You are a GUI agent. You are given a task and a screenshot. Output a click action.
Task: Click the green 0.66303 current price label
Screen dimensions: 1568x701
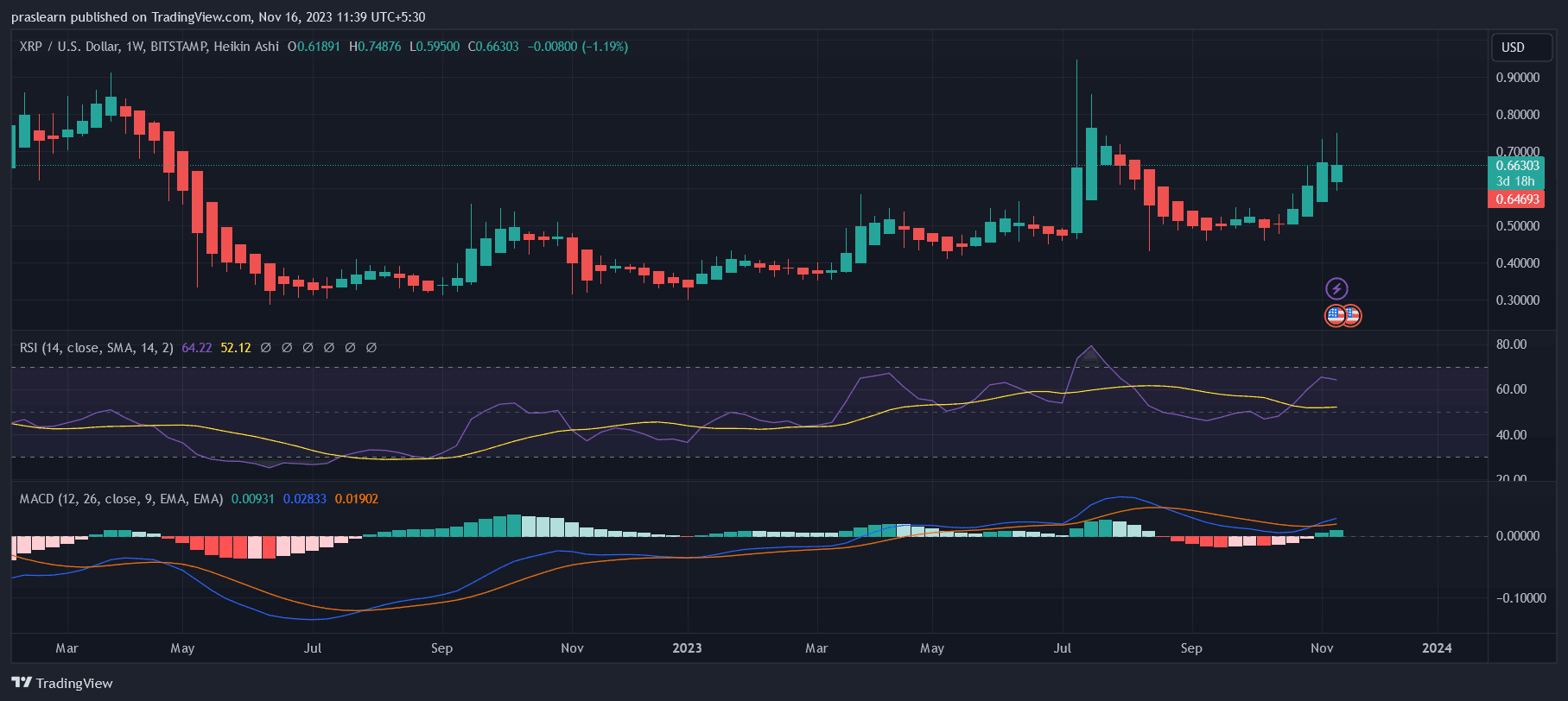click(1517, 166)
